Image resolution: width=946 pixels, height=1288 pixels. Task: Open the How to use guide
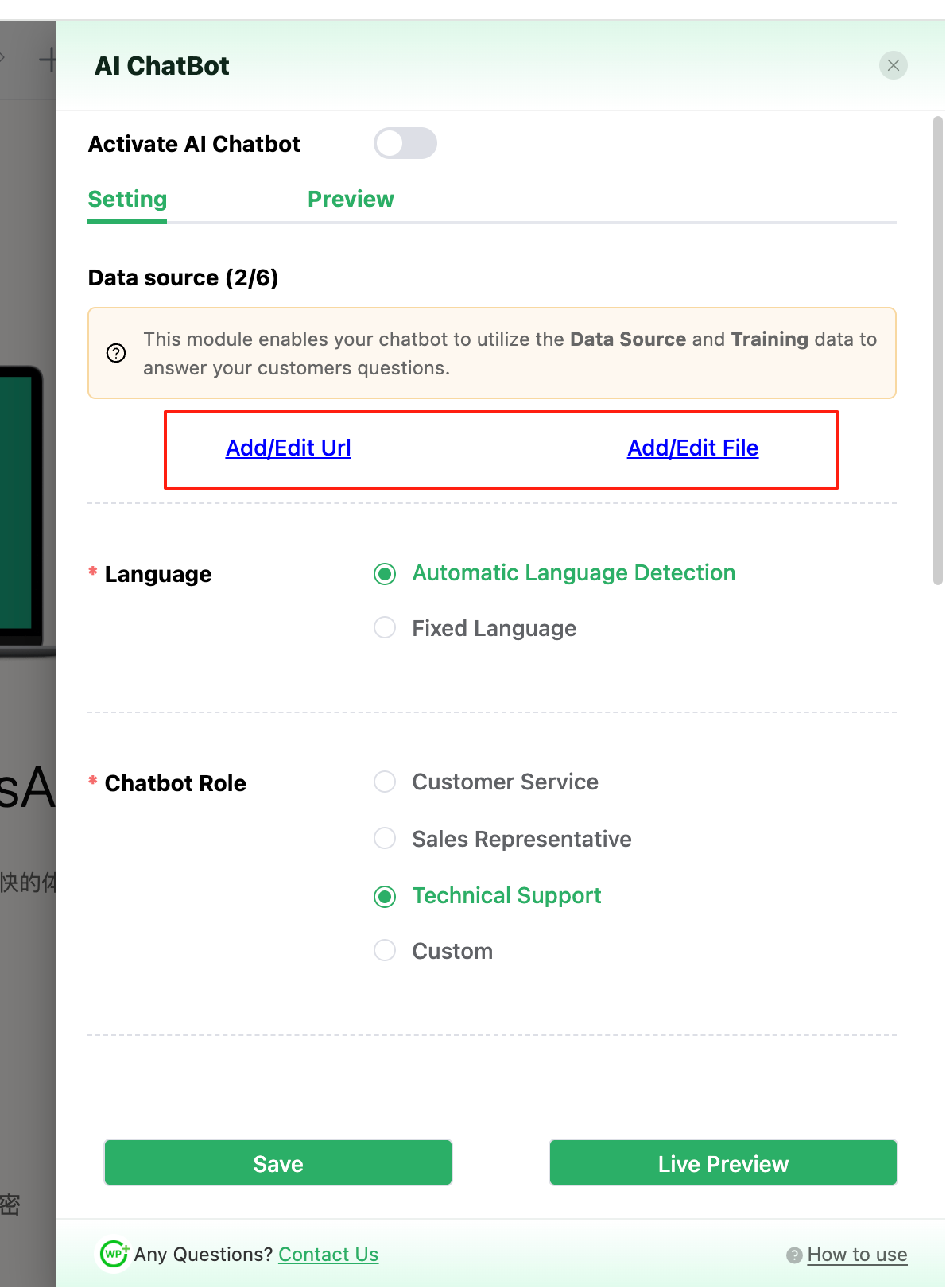pos(856,1255)
